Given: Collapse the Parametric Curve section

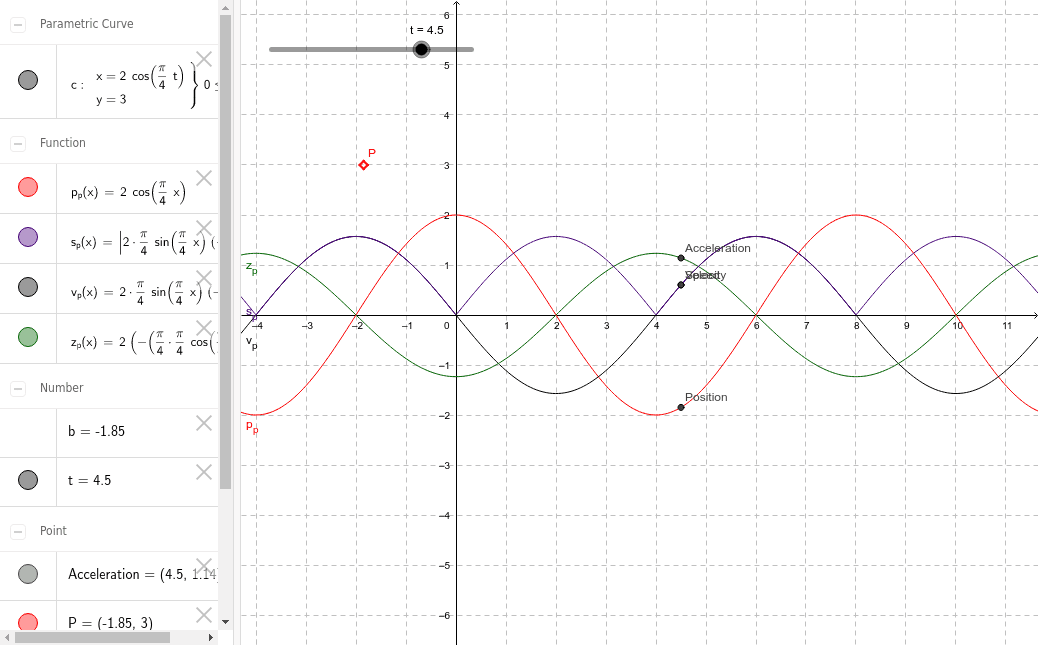Looking at the screenshot, I should click(18, 25).
